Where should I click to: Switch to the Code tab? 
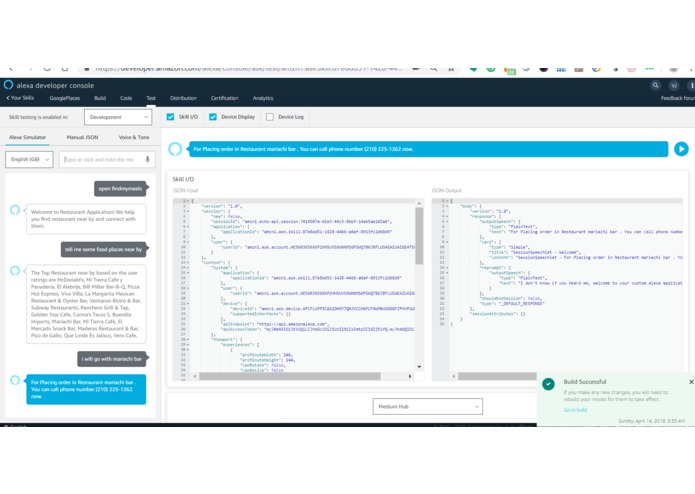(x=126, y=98)
